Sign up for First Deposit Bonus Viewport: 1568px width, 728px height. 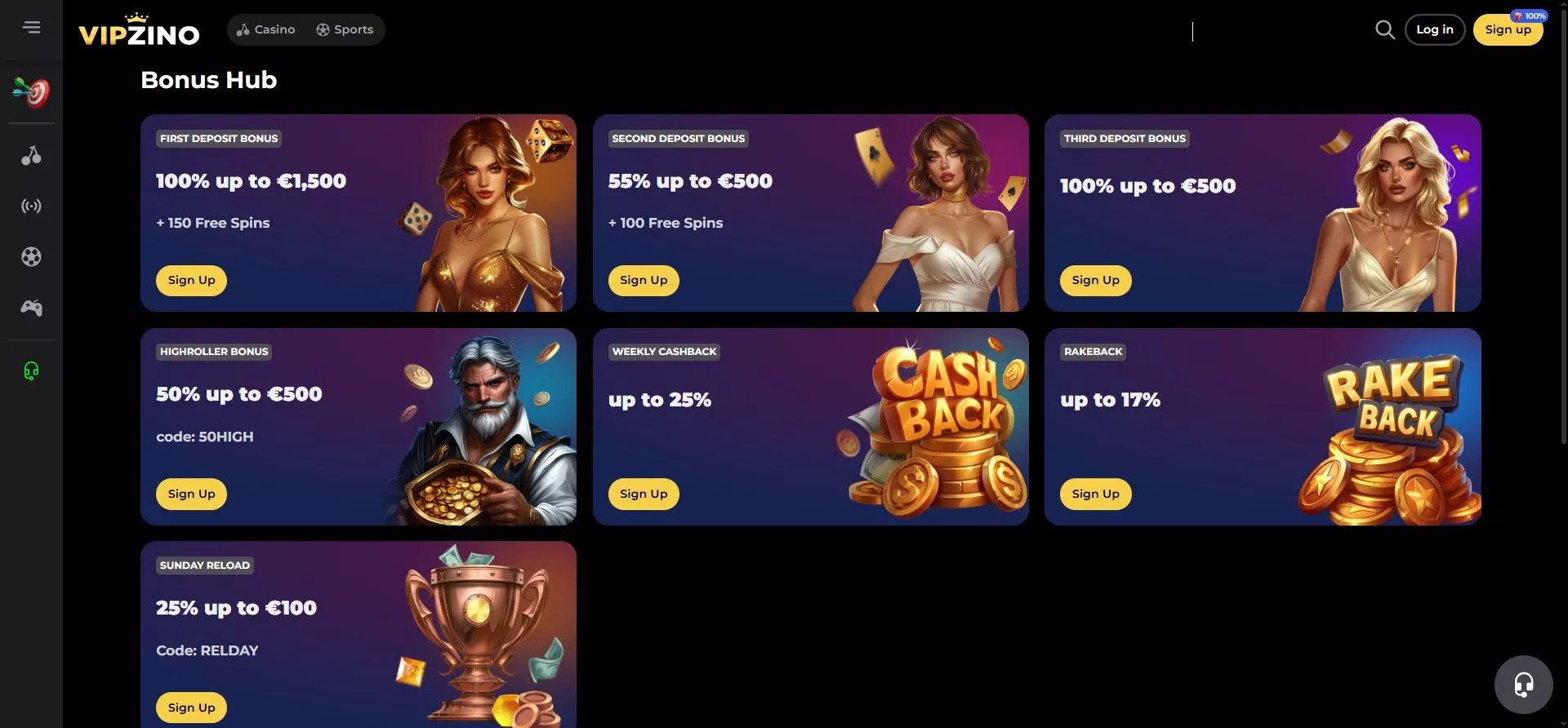[191, 280]
